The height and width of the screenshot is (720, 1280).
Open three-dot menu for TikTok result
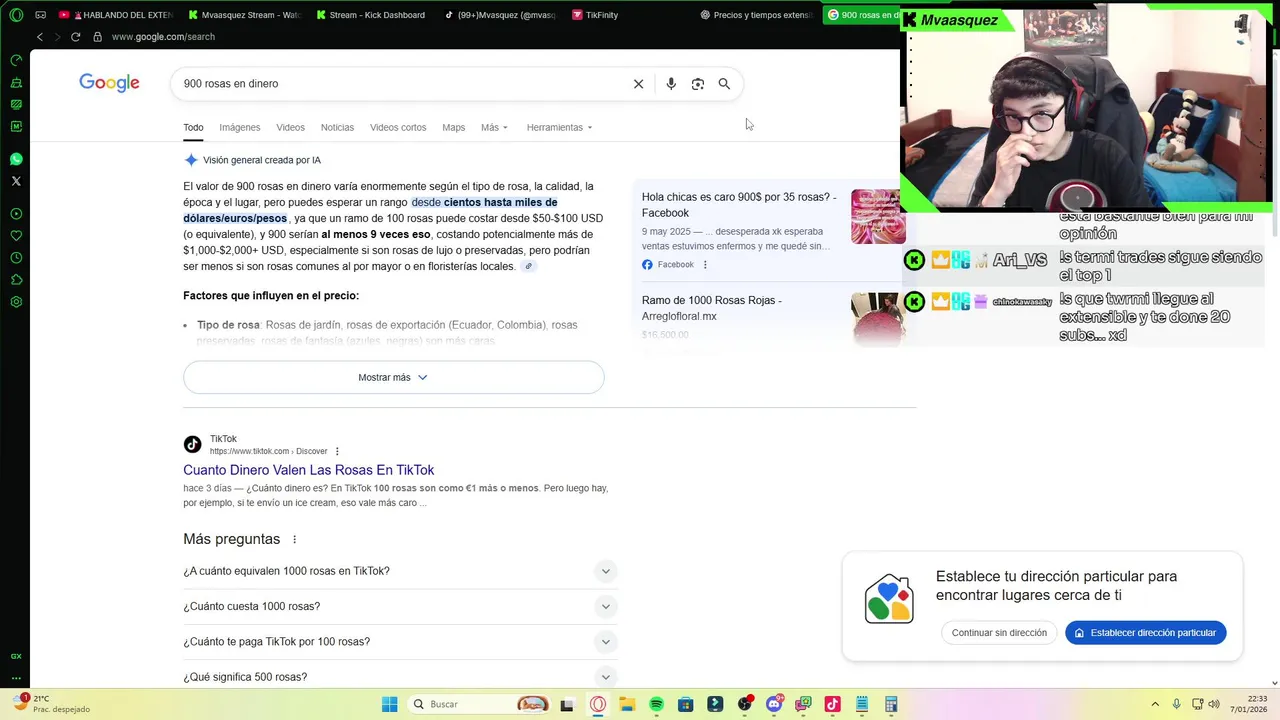click(x=337, y=451)
